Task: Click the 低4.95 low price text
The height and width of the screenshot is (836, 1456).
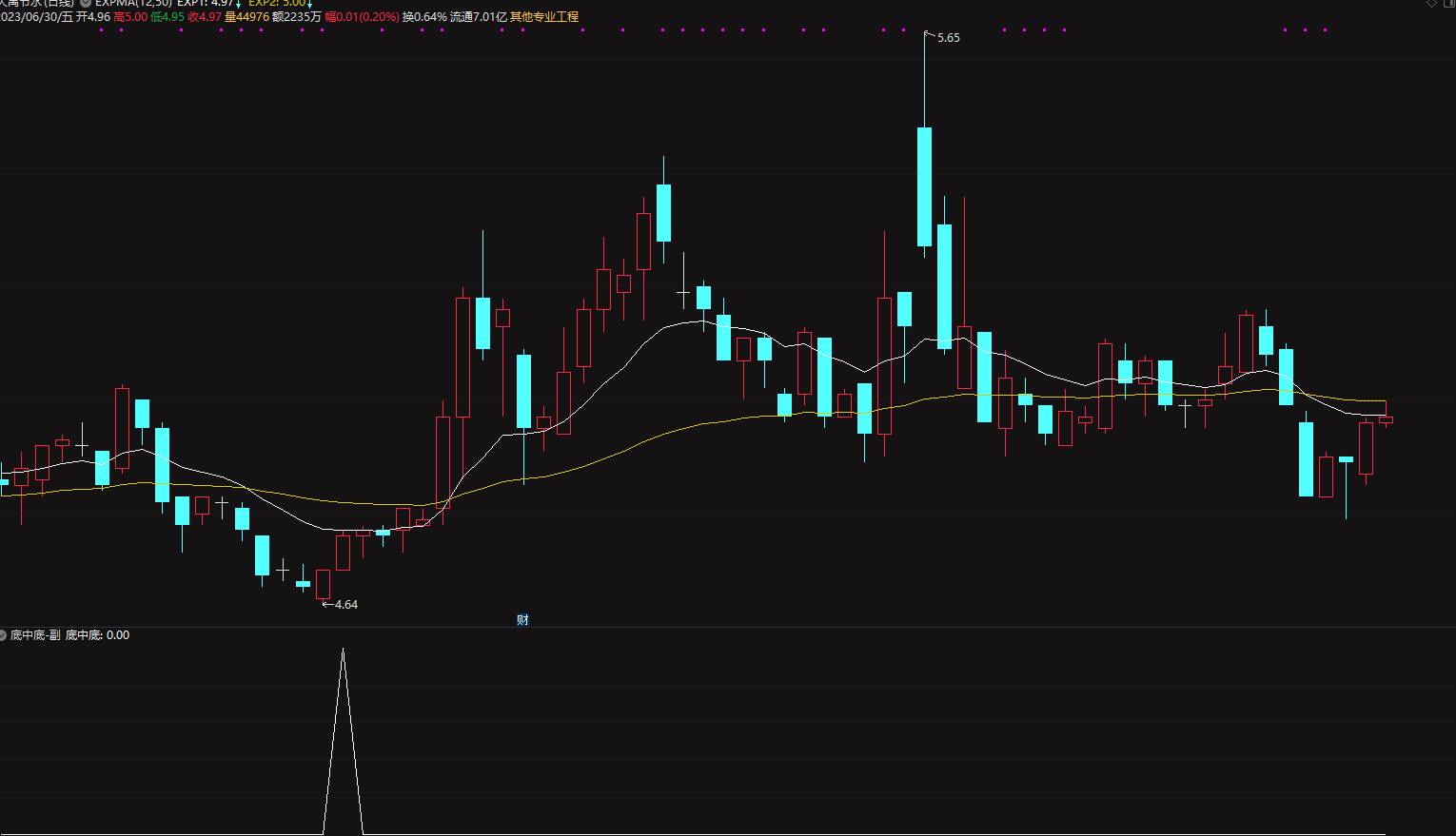Action: point(167,17)
